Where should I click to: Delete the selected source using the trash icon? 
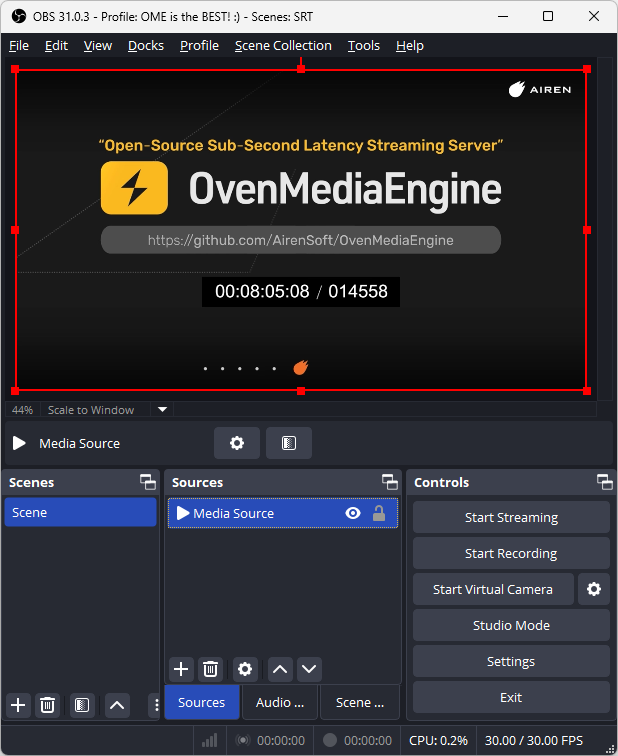point(211,669)
